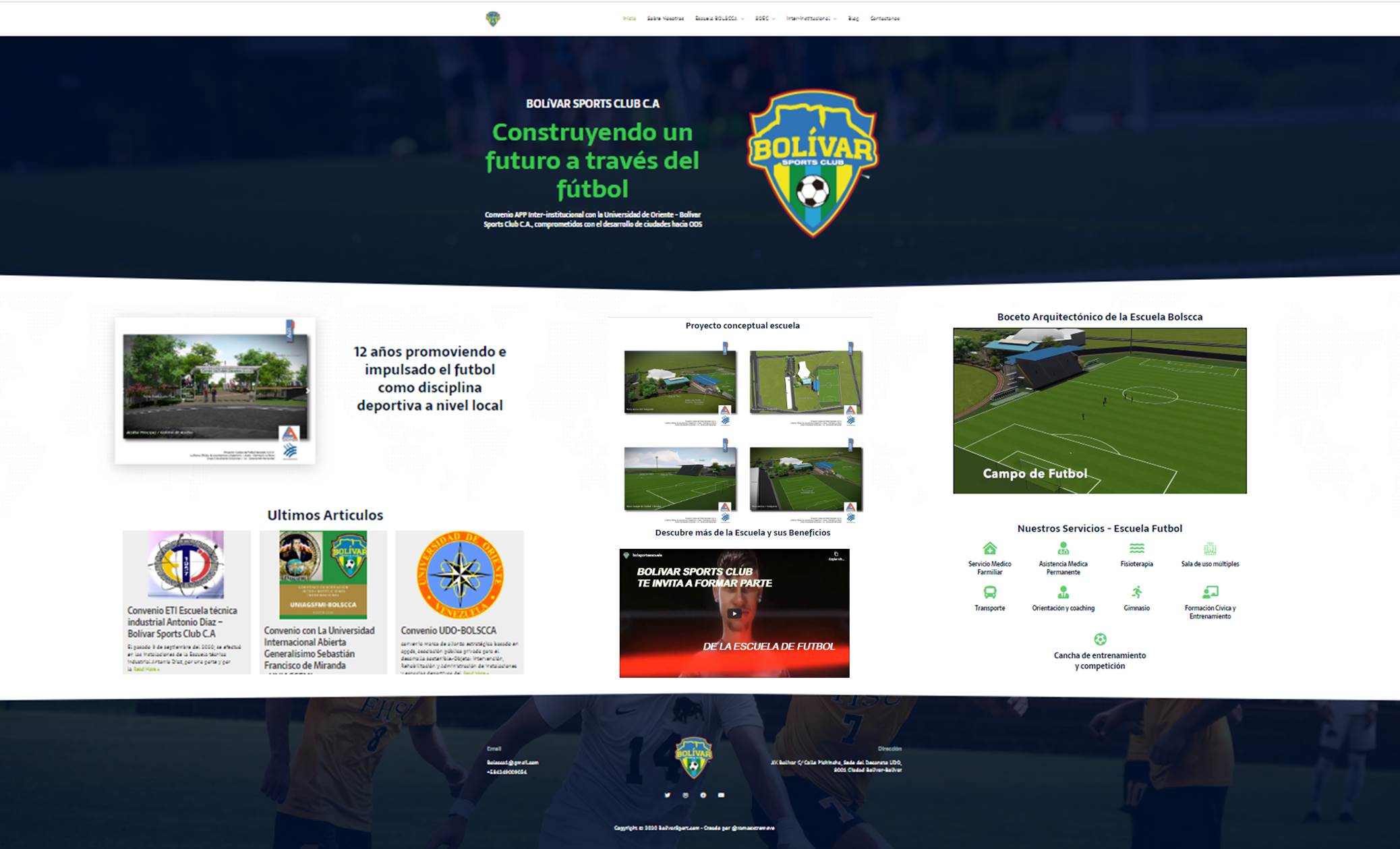Advance the entrance image slider with the right arrow
The width and height of the screenshot is (1400, 849).
(x=307, y=391)
